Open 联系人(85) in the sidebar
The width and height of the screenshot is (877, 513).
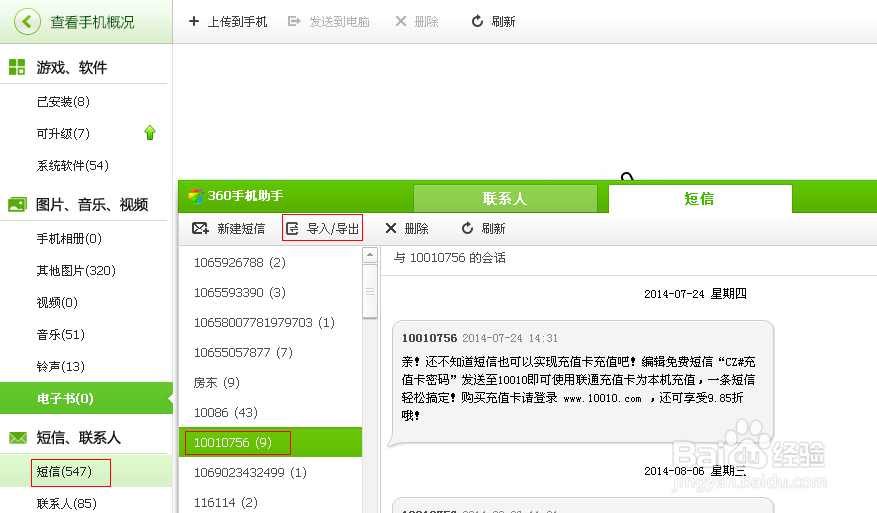point(67,503)
